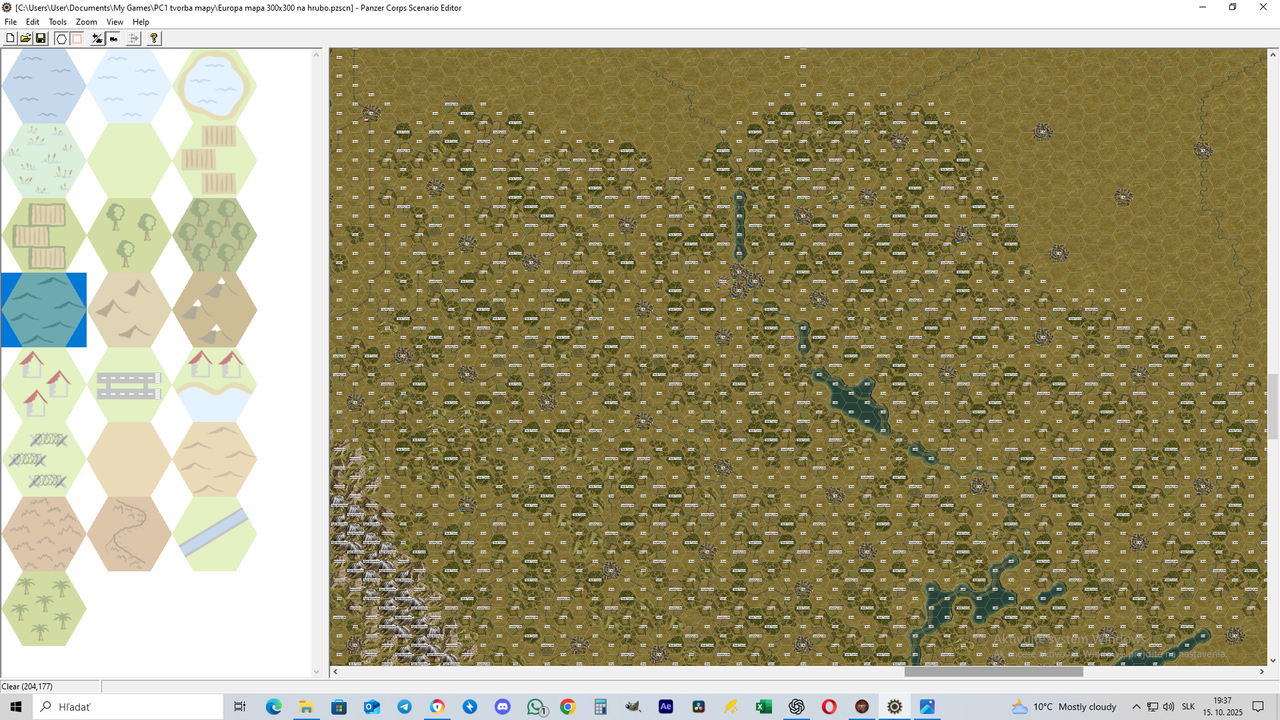This screenshot has width=1280, height=720.
Task: Click map scroll right arrow
Action: tap(1260, 672)
